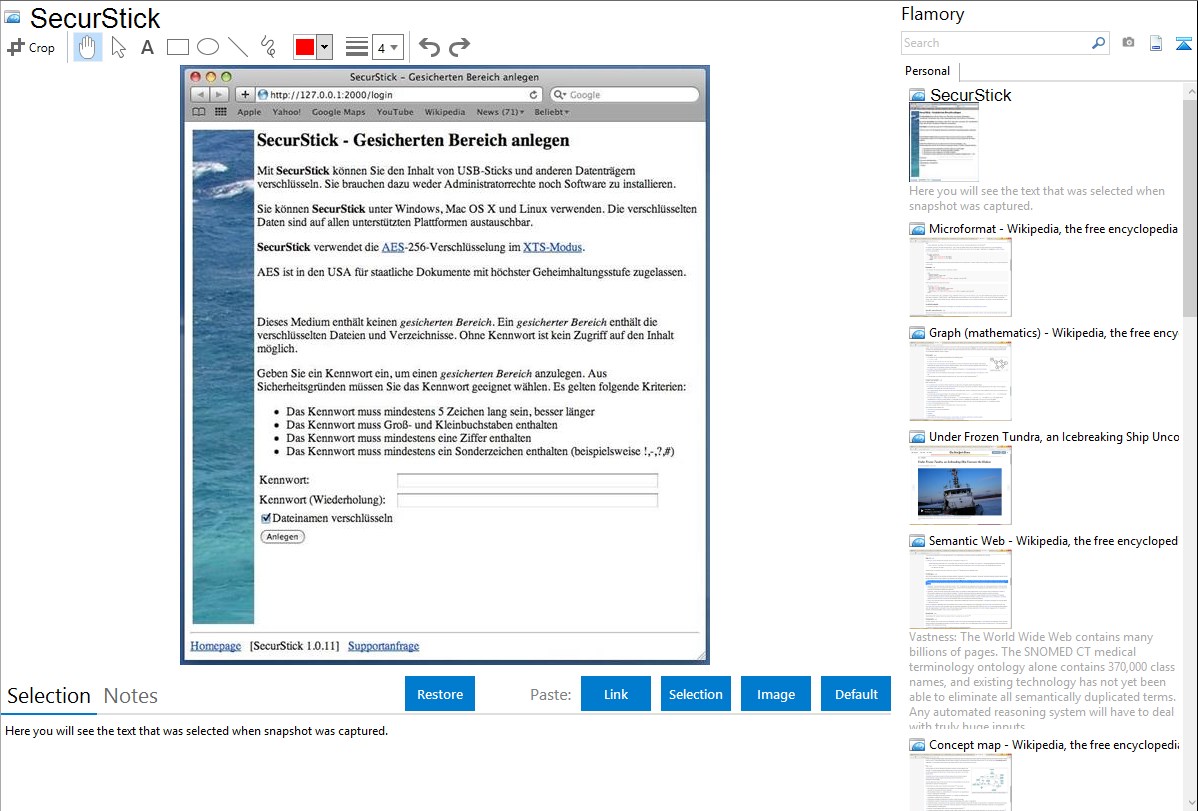This screenshot has height=811, width=1198.
Task: Open the SecurStick snapshot thumbnail
Action: pos(944,142)
